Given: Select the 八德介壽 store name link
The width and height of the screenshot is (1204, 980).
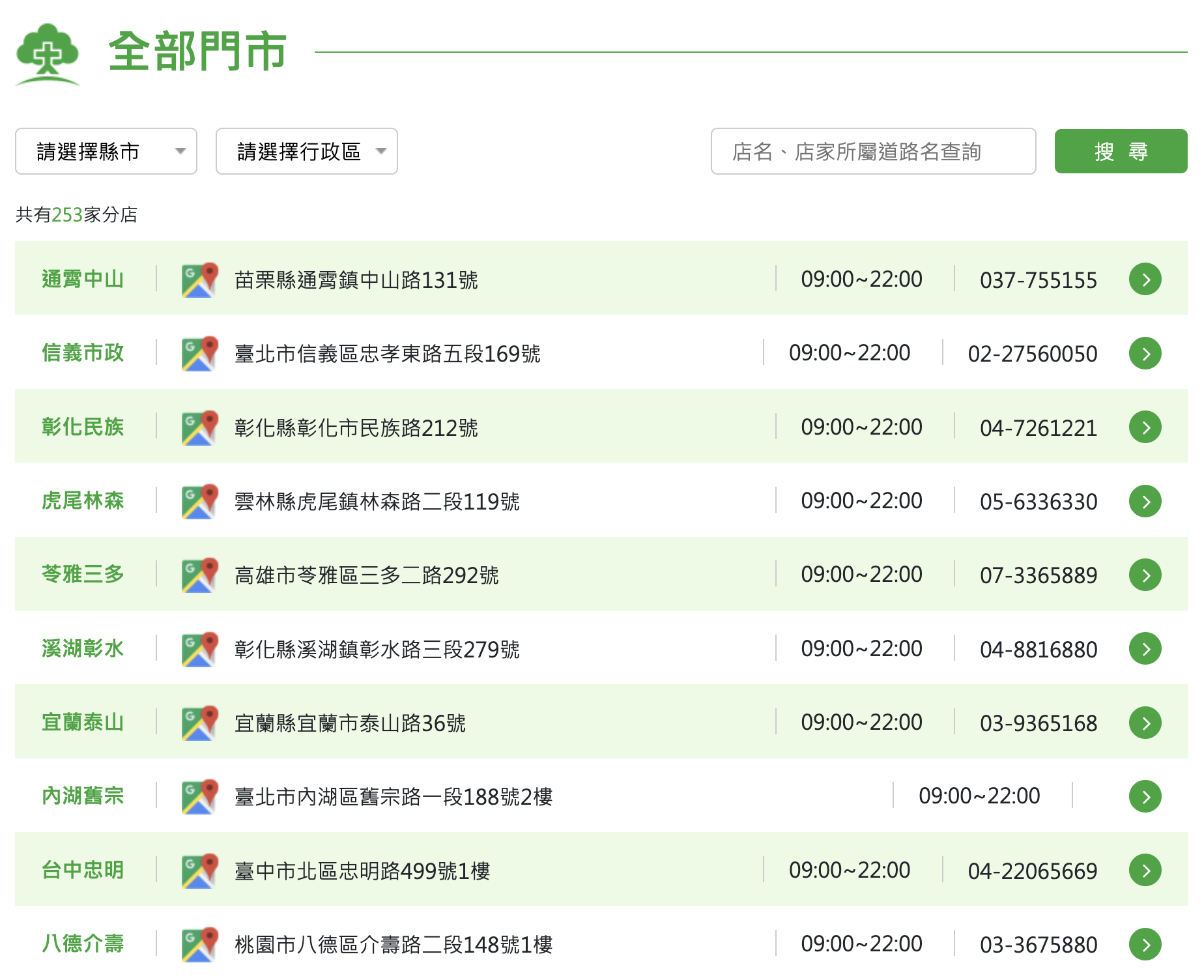Looking at the screenshot, I should point(83,944).
